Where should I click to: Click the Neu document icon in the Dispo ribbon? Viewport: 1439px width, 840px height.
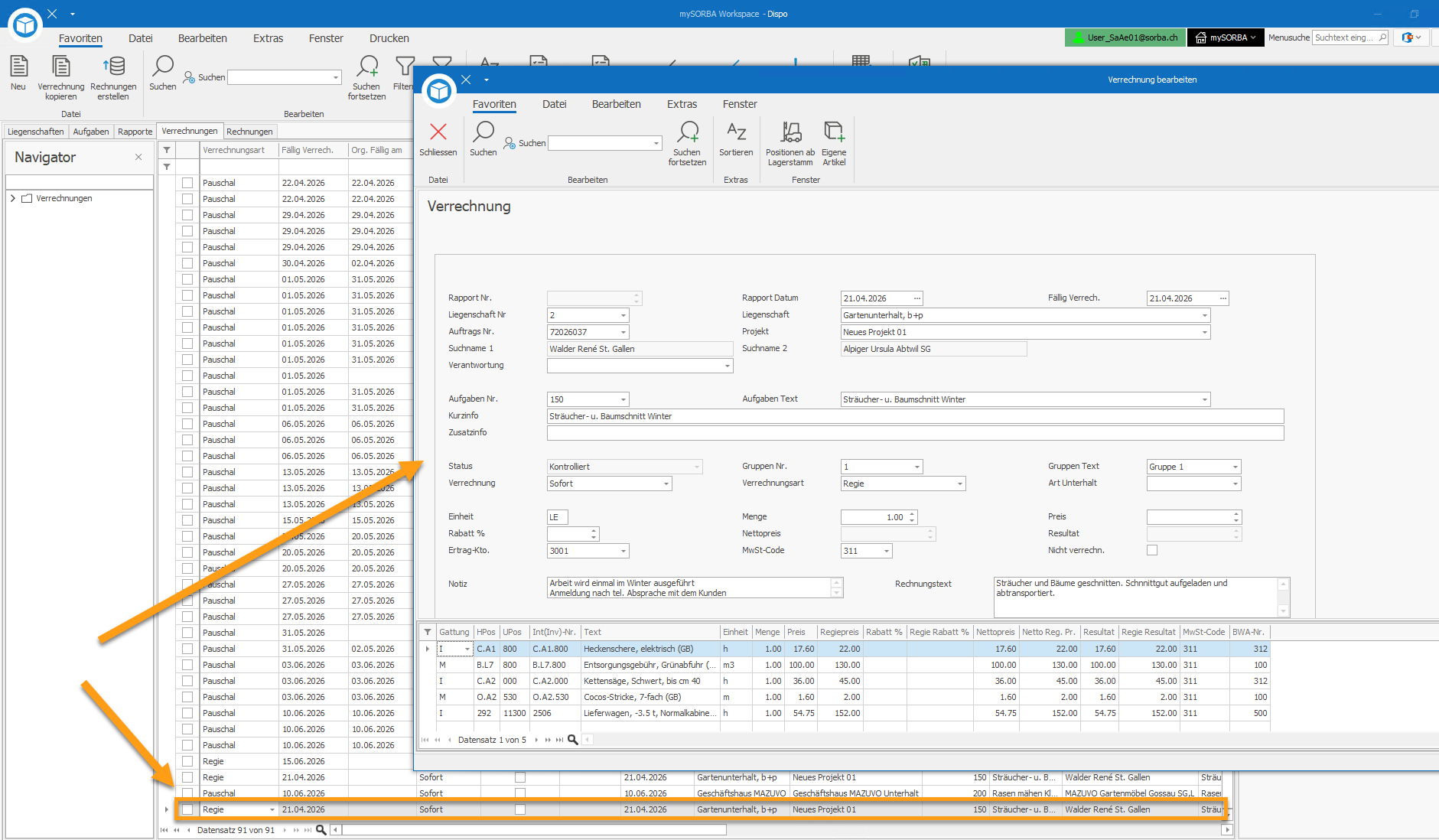tap(18, 67)
